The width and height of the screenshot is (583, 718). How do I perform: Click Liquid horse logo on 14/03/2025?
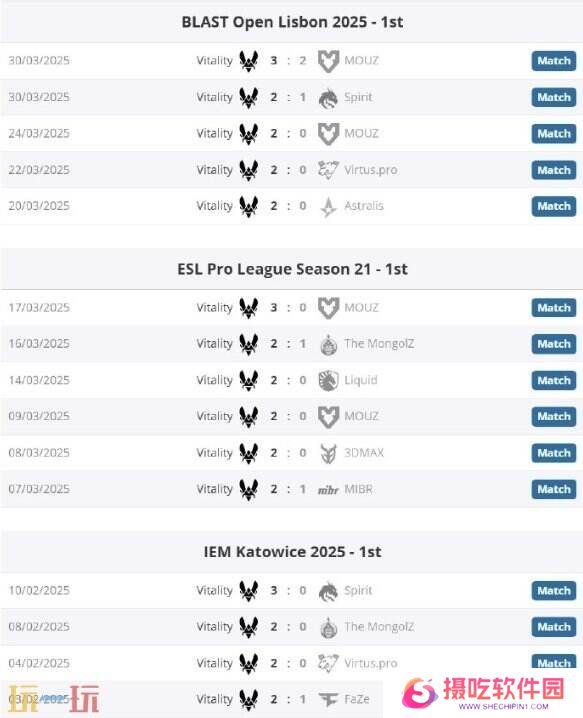328,381
